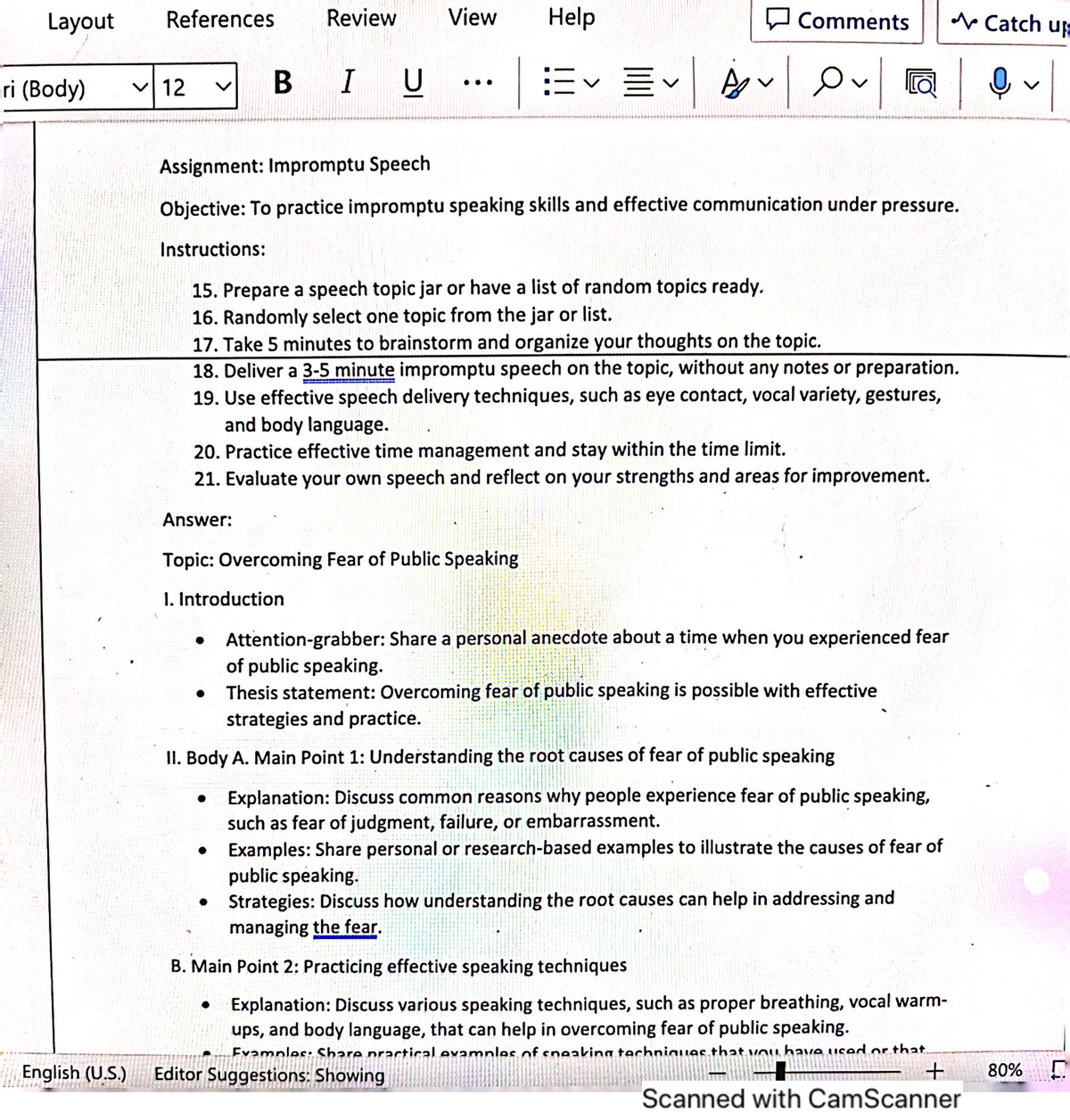Select the pen styling icon
Viewport: 1070px width, 1120px height.
pos(733,82)
